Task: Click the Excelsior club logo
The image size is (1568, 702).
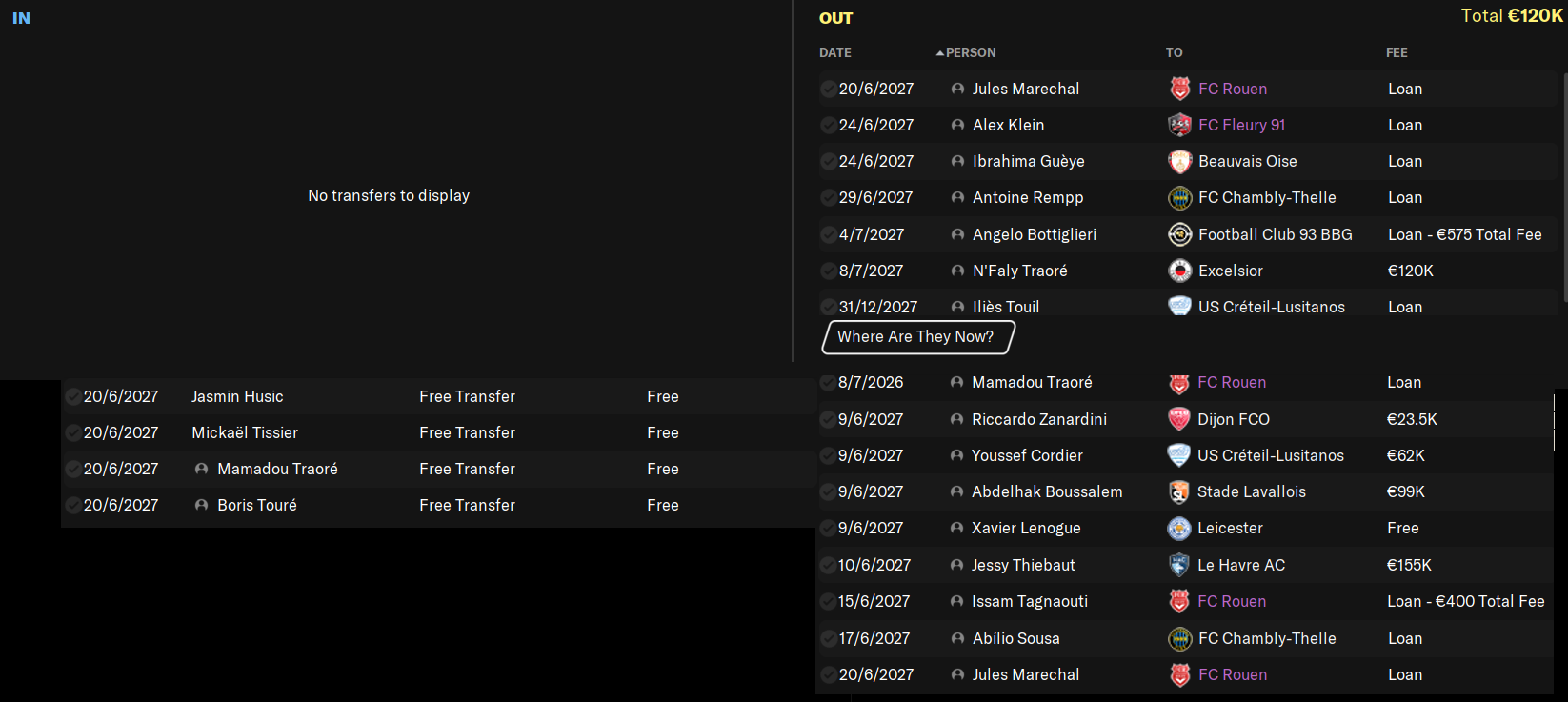Action: click(x=1179, y=271)
